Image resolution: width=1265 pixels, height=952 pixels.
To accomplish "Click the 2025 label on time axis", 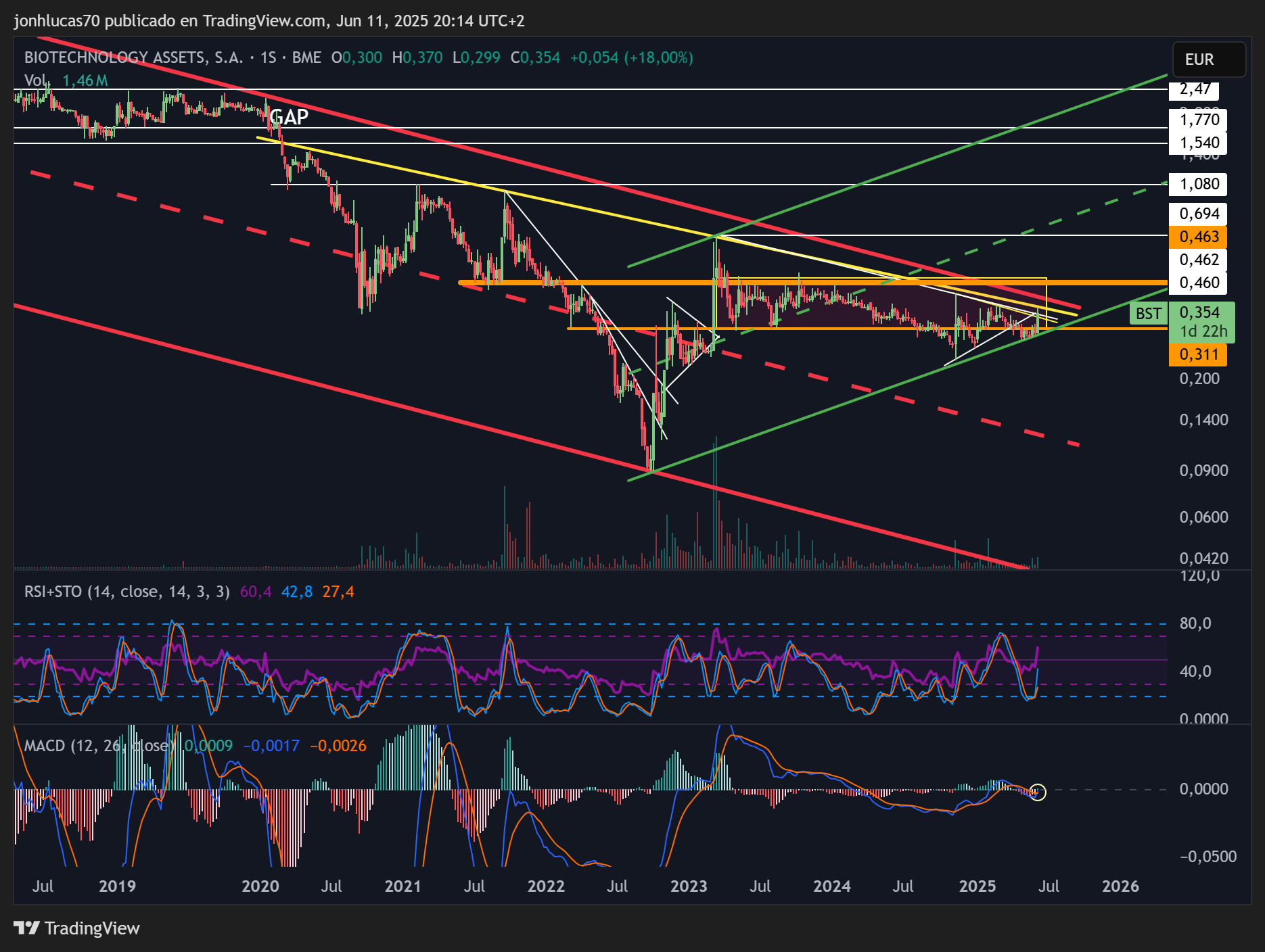I will [x=977, y=886].
